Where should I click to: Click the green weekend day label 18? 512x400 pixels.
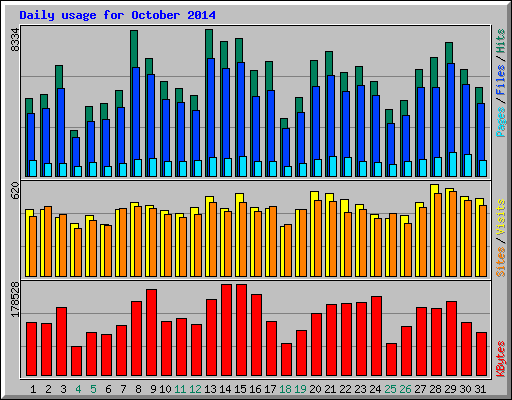point(285,389)
